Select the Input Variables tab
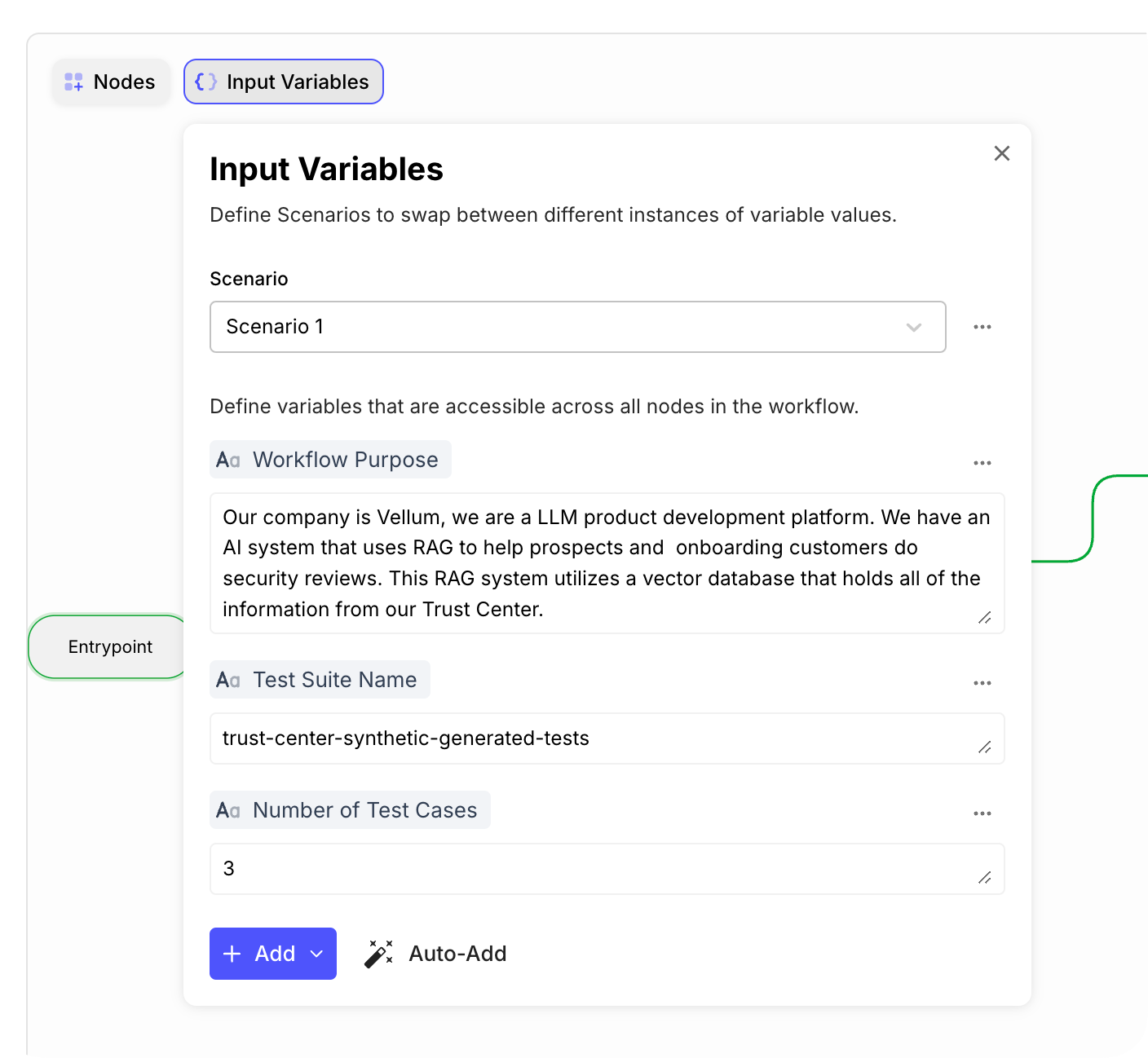 tap(284, 82)
